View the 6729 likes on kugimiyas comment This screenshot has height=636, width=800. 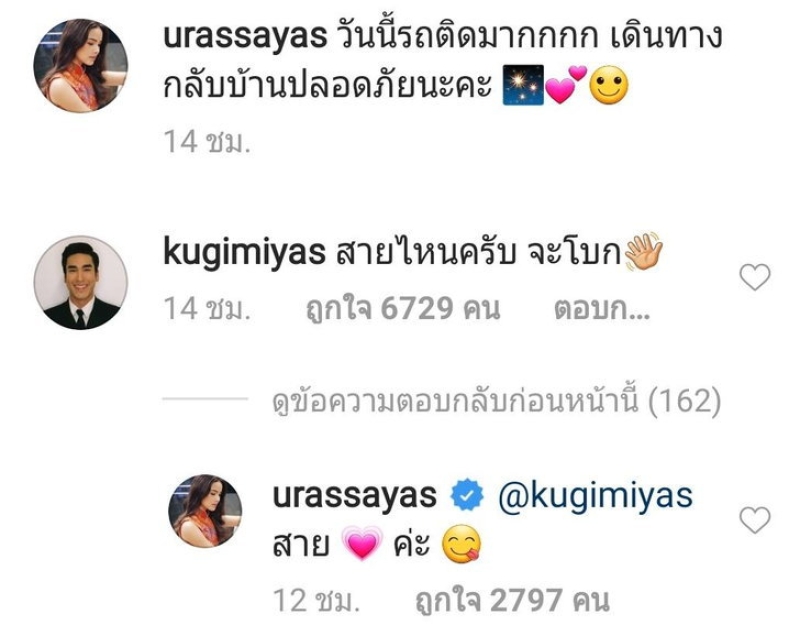coord(403,309)
